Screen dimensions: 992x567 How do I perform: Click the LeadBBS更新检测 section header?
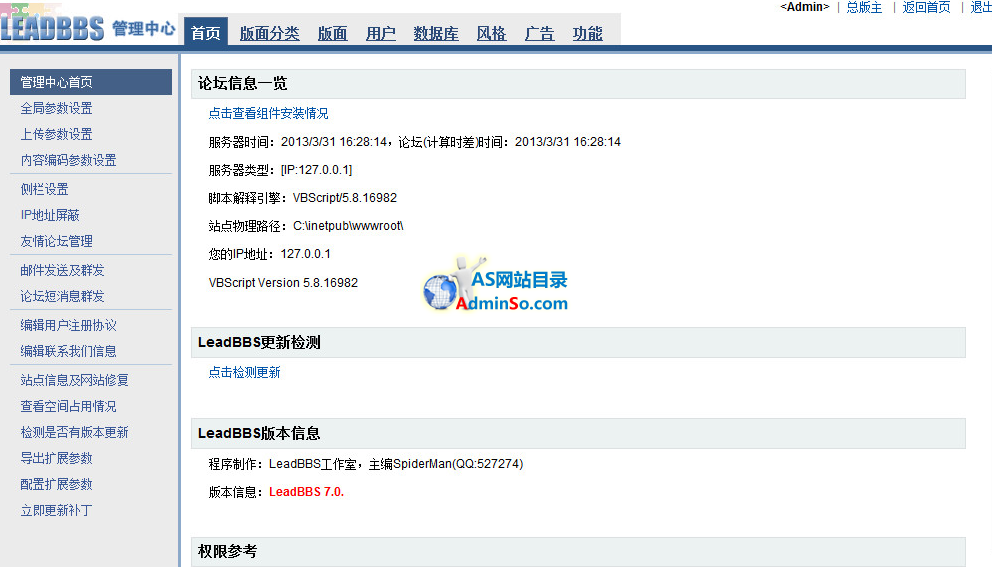(x=578, y=342)
